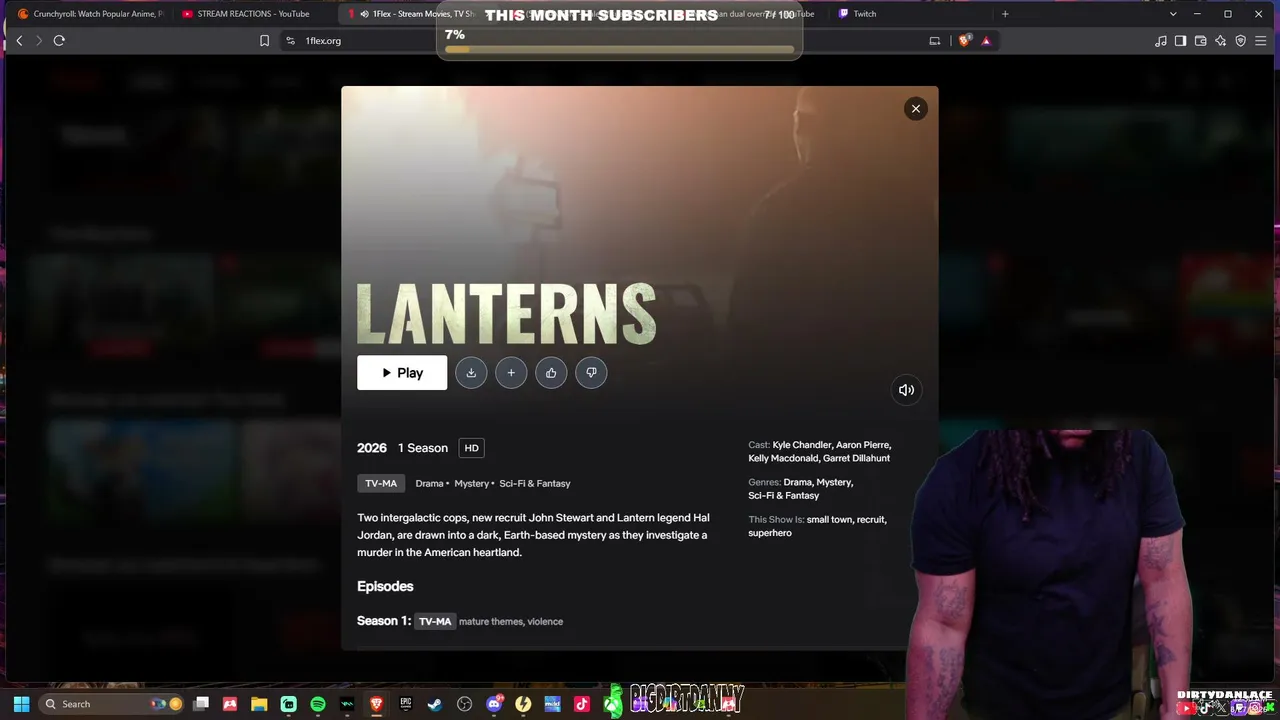The height and width of the screenshot is (720, 1280).
Task: Click the Kyle Chandler cast link
Action: click(x=802, y=445)
